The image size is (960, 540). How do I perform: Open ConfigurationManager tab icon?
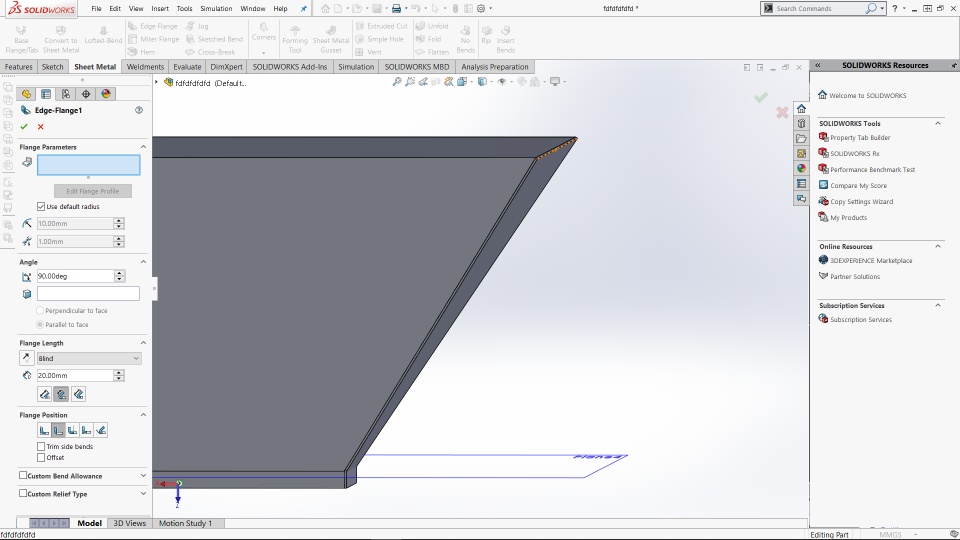coord(66,94)
